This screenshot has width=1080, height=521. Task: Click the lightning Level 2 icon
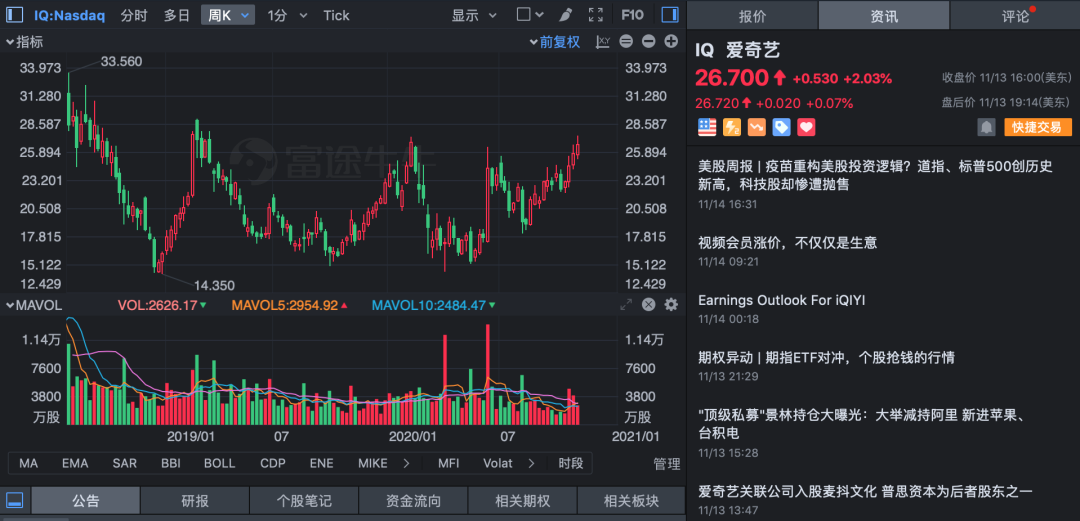731,127
